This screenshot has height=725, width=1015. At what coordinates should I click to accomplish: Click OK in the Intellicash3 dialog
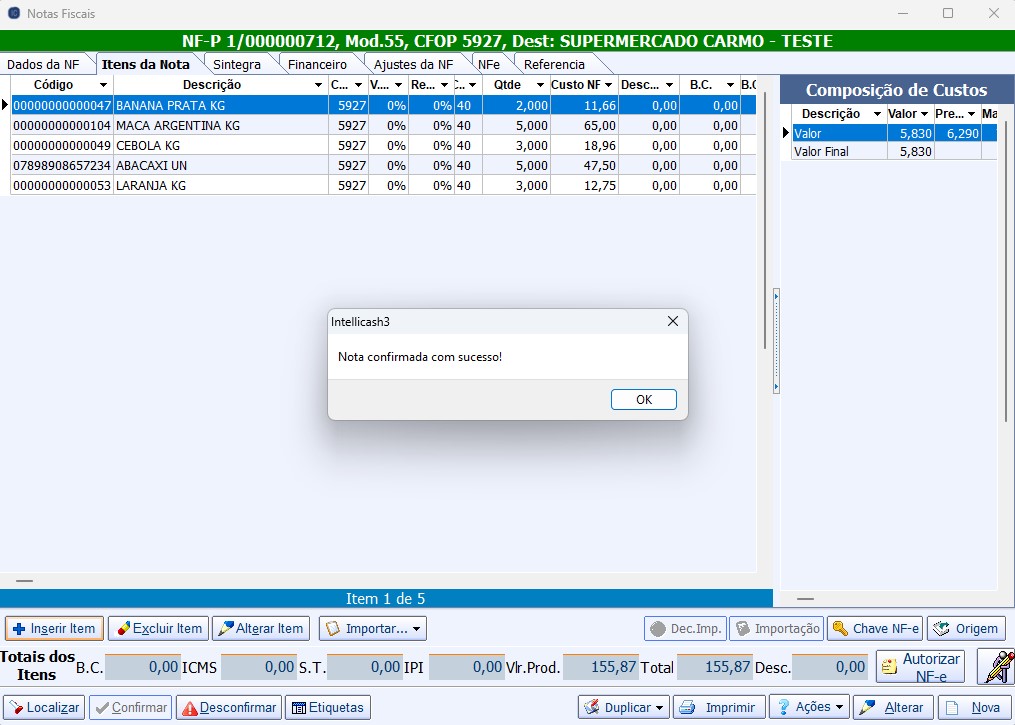point(643,399)
